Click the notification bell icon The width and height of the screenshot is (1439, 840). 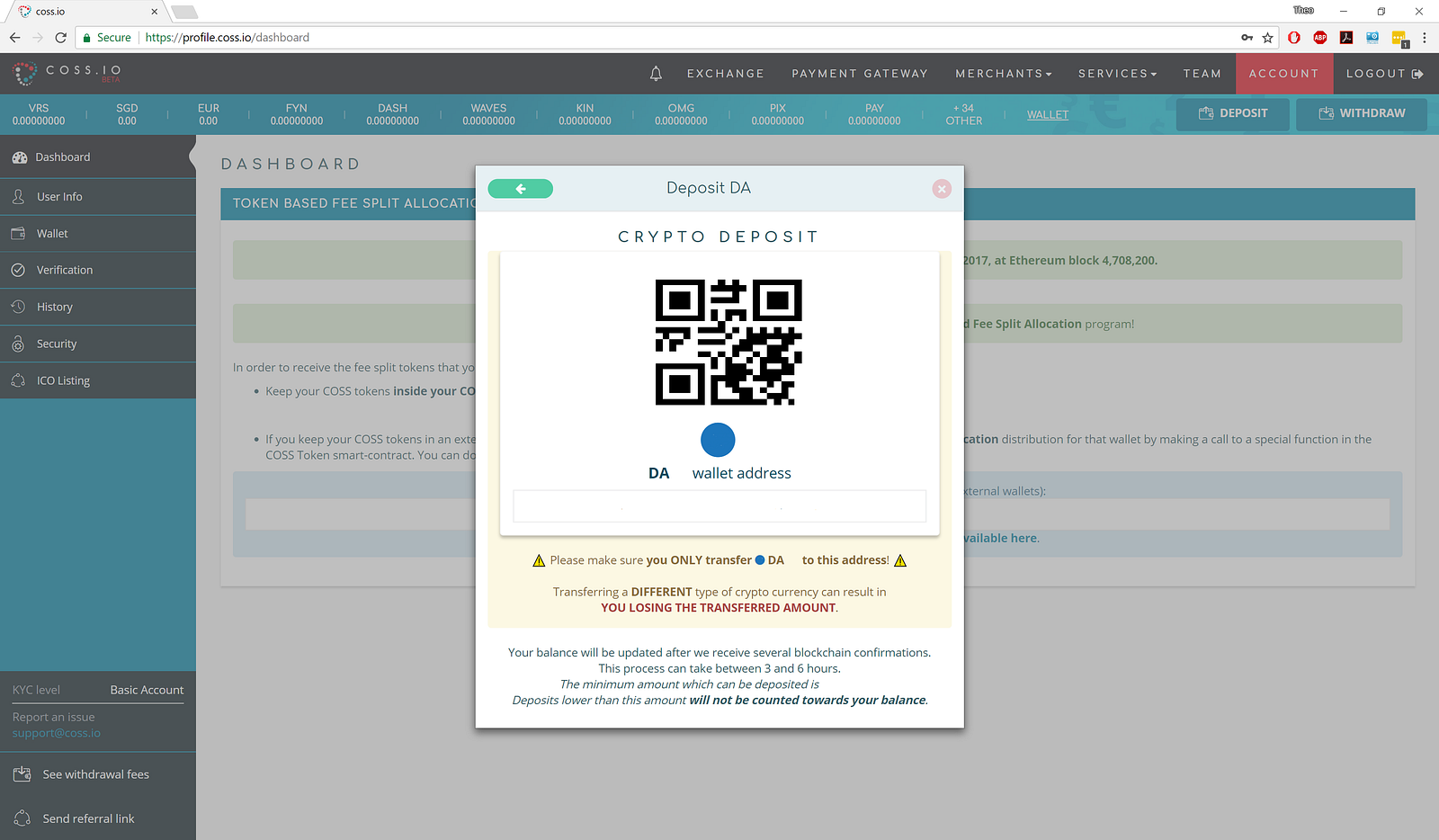pos(656,74)
